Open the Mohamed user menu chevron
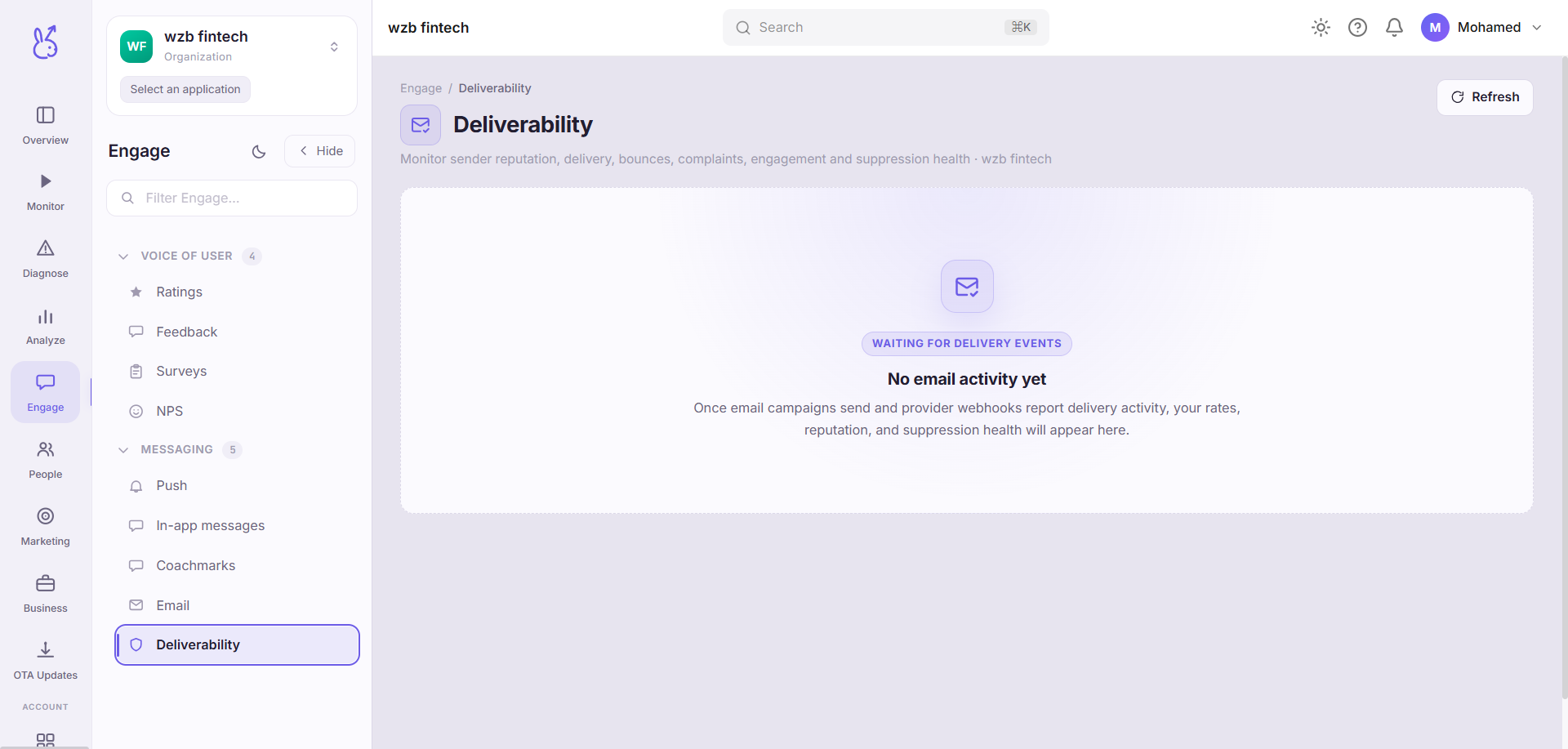 click(1537, 28)
